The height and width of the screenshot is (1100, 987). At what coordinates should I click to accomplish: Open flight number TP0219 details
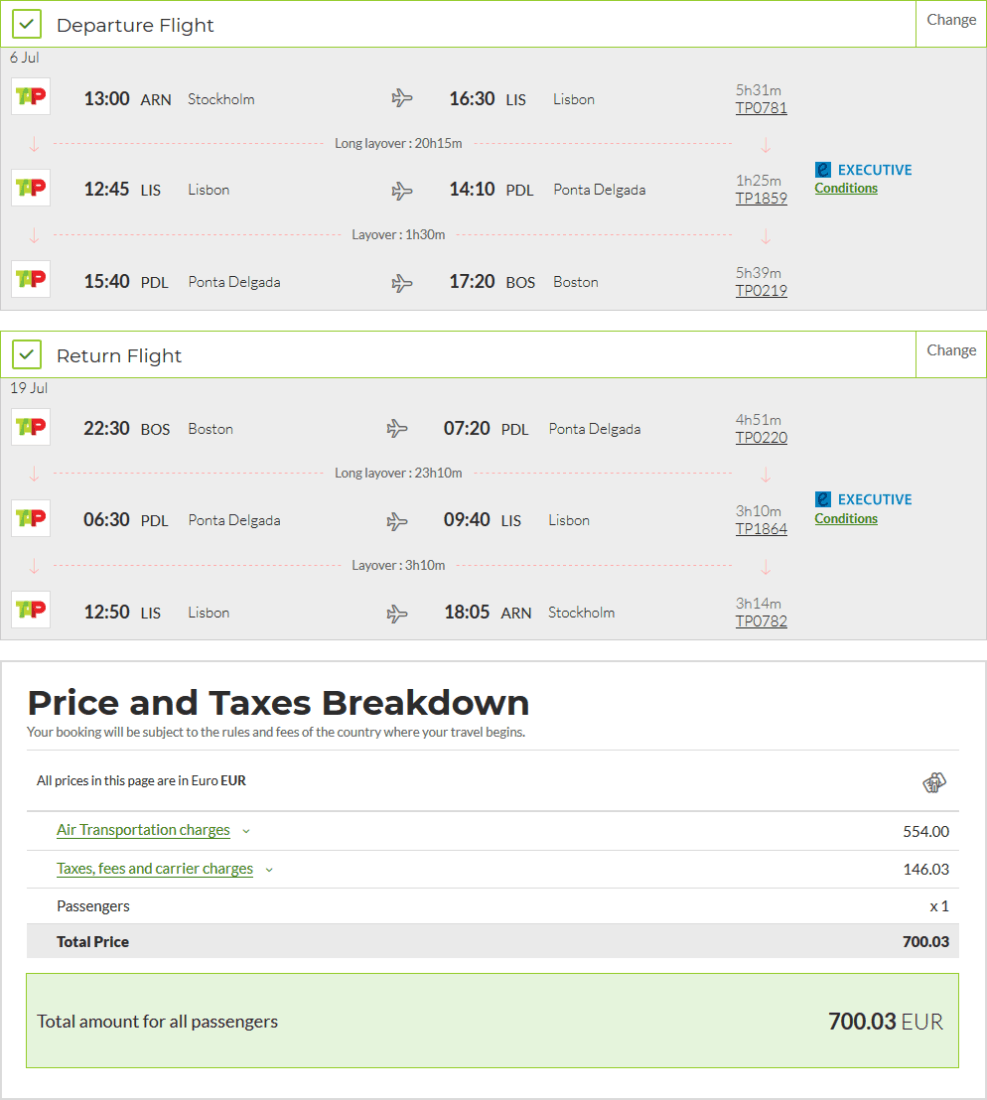click(x=761, y=291)
